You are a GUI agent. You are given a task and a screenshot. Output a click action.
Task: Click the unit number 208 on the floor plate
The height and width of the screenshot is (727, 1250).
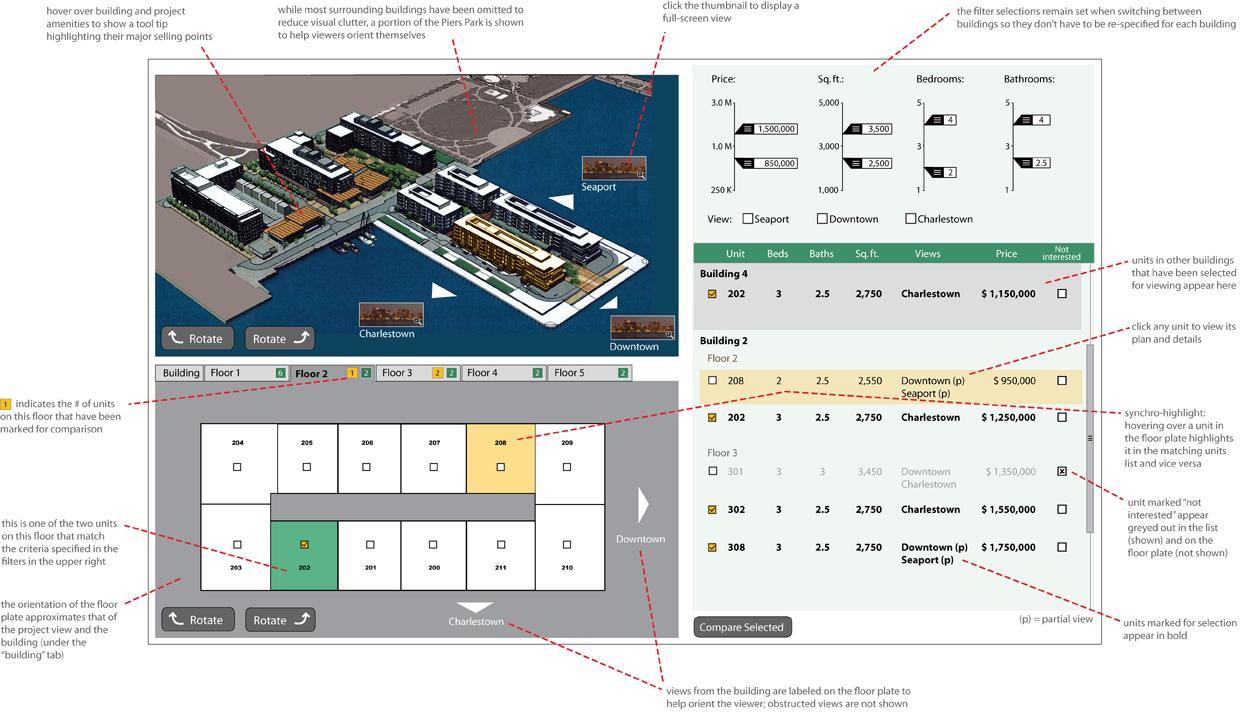[x=500, y=442]
